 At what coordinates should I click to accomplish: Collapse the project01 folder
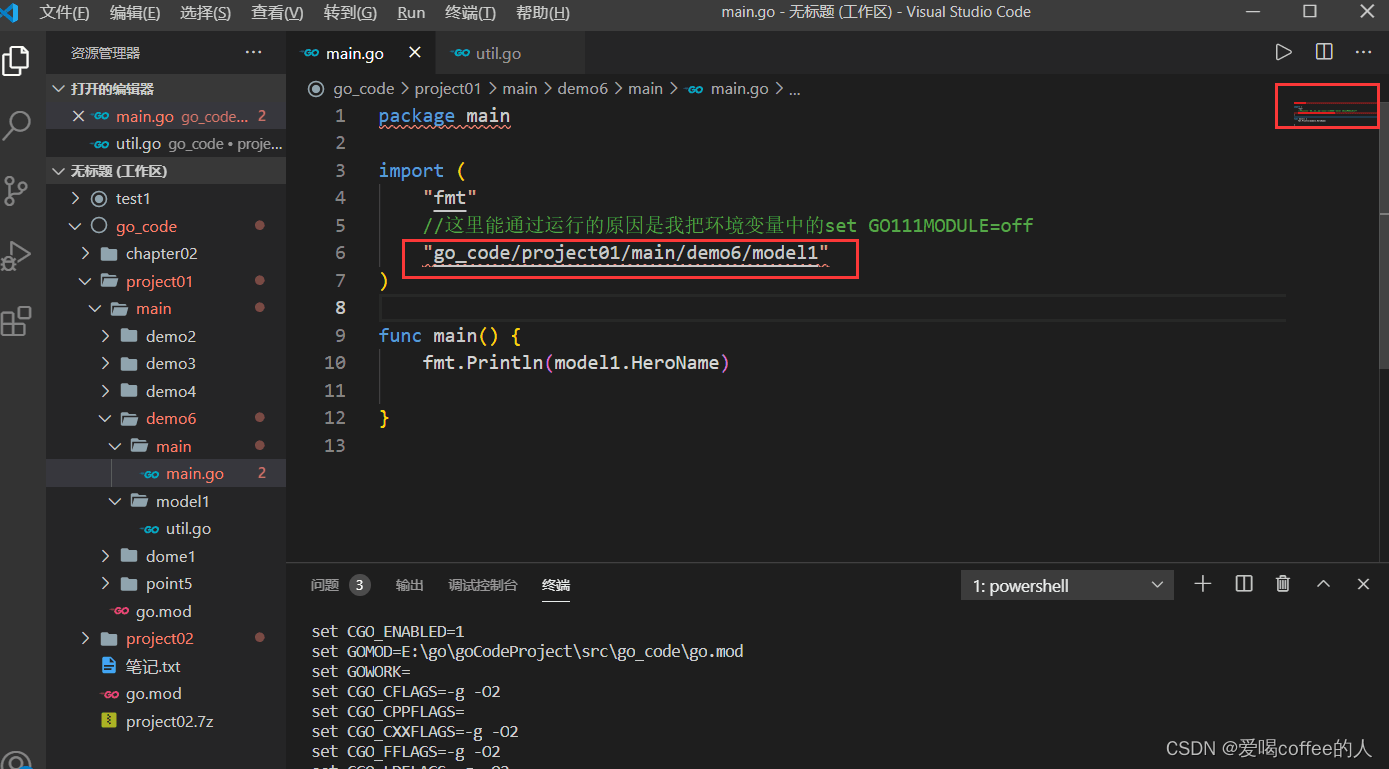pyautogui.click(x=166, y=281)
